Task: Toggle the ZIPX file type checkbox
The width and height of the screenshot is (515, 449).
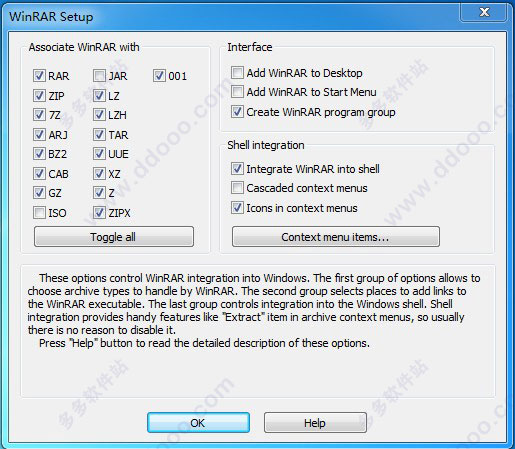Action: pyautogui.click(x=99, y=212)
